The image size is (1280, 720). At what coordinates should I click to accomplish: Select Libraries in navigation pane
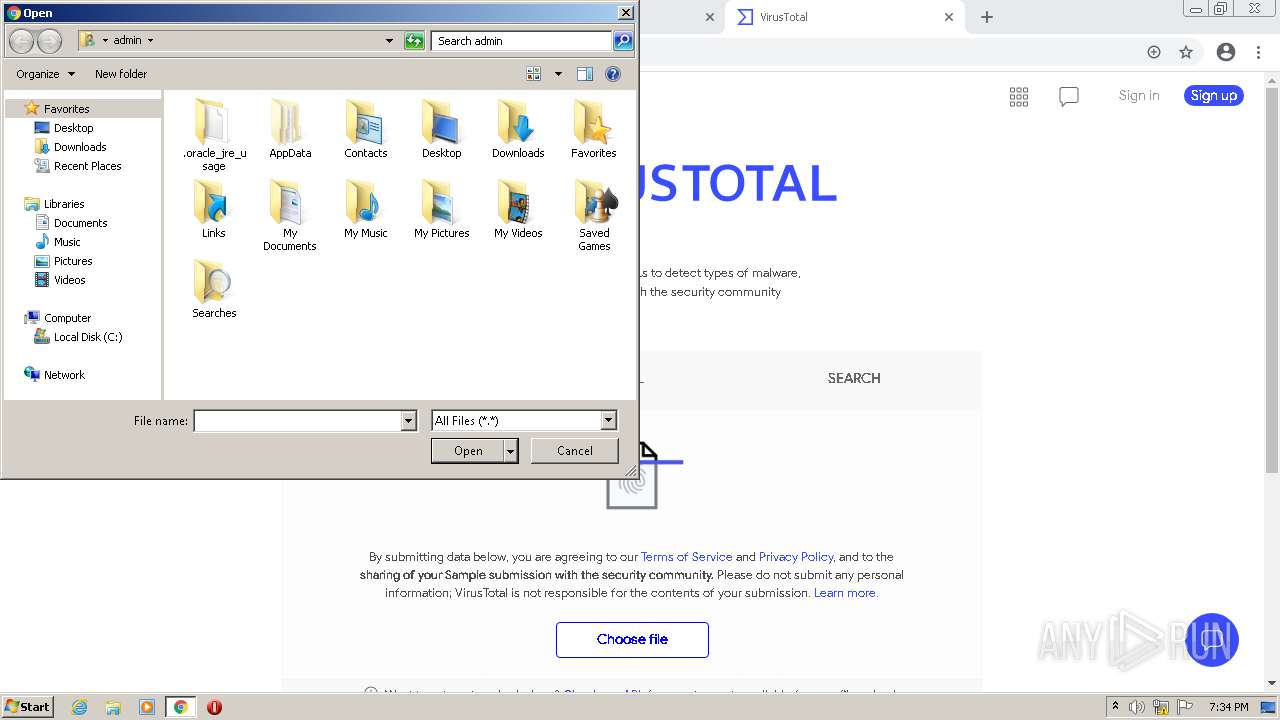tap(64, 204)
